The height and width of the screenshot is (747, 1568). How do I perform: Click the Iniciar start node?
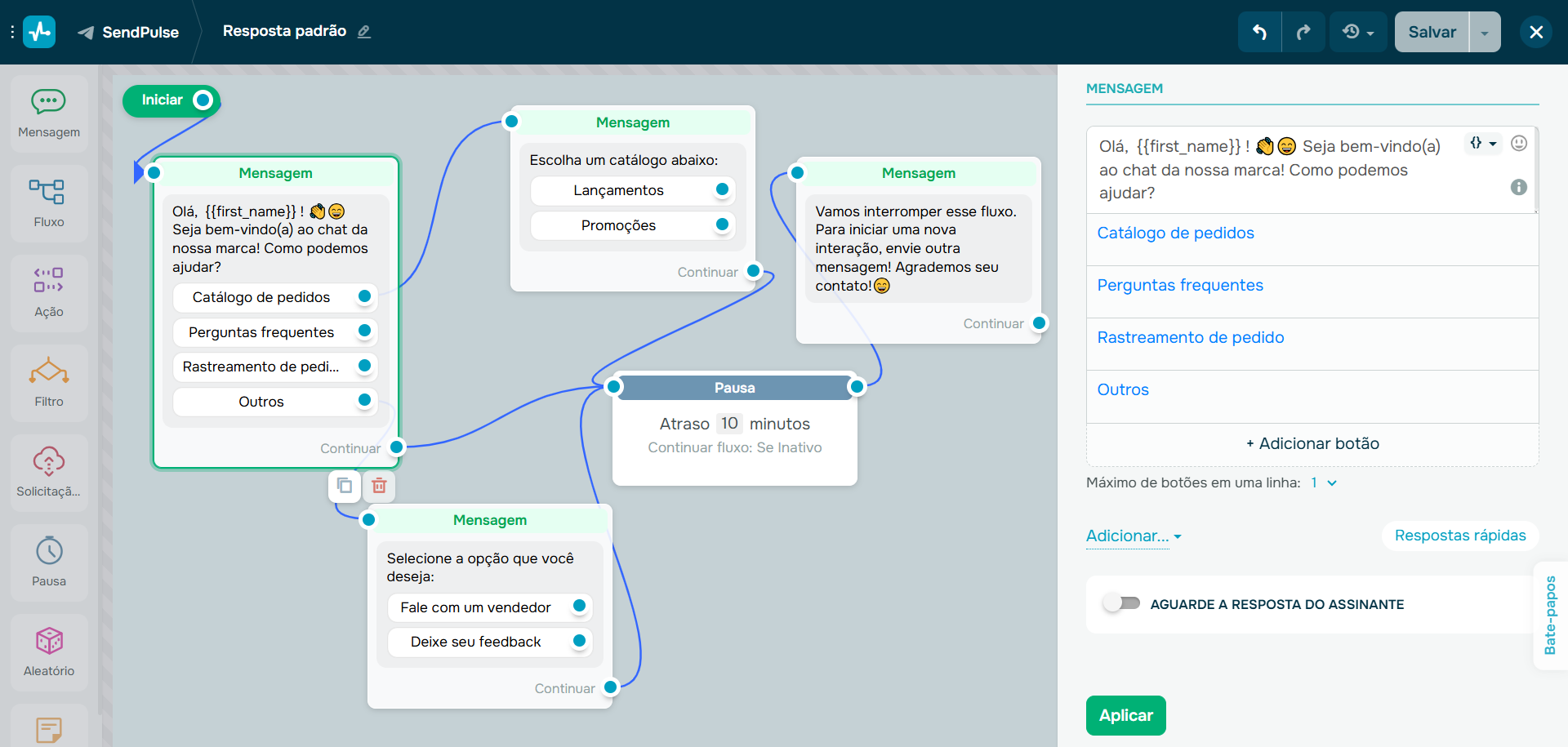171,100
